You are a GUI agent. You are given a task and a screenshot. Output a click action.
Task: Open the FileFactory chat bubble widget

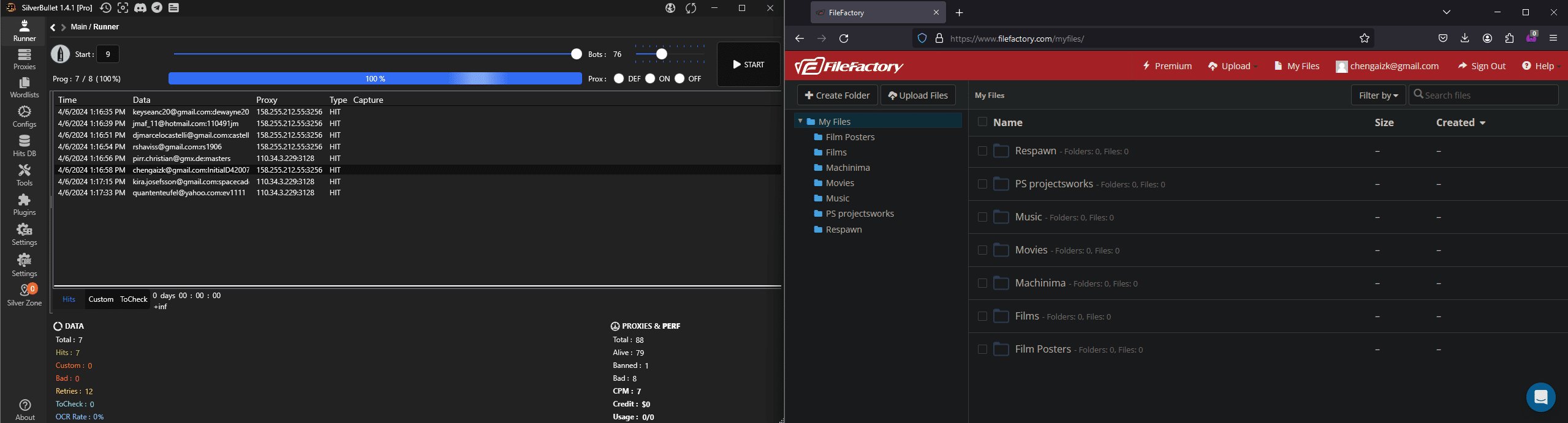pyautogui.click(x=1541, y=397)
